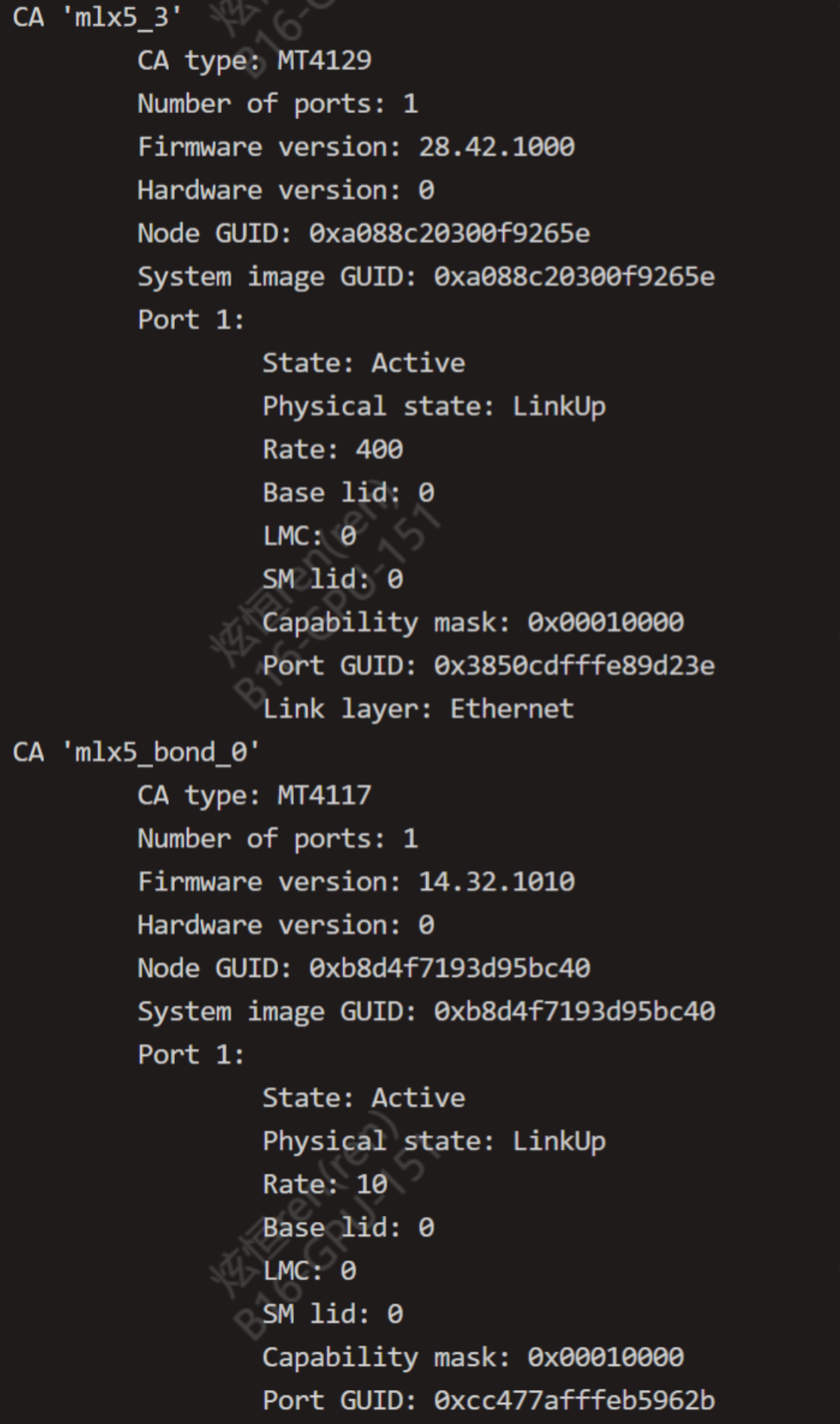The height and width of the screenshot is (1424, 840).
Task: Click the firmware version 14.32.1010 value
Action: pyautogui.click(x=496, y=882)
